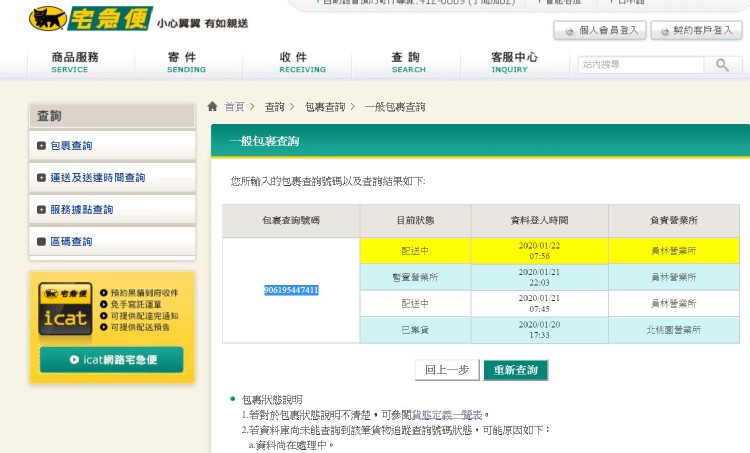This screenshot has height=453, width=750.
Task: Click 資料登入時間 column header
Action: coord(540,221)
